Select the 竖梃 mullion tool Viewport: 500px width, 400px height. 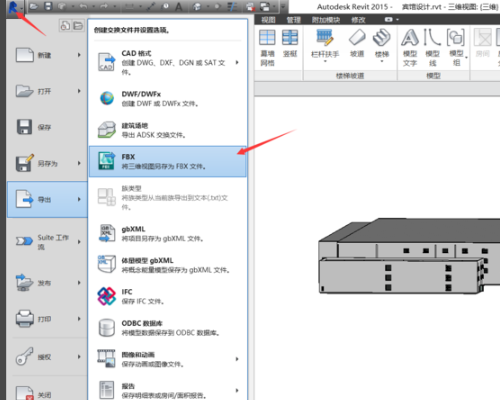290,44
